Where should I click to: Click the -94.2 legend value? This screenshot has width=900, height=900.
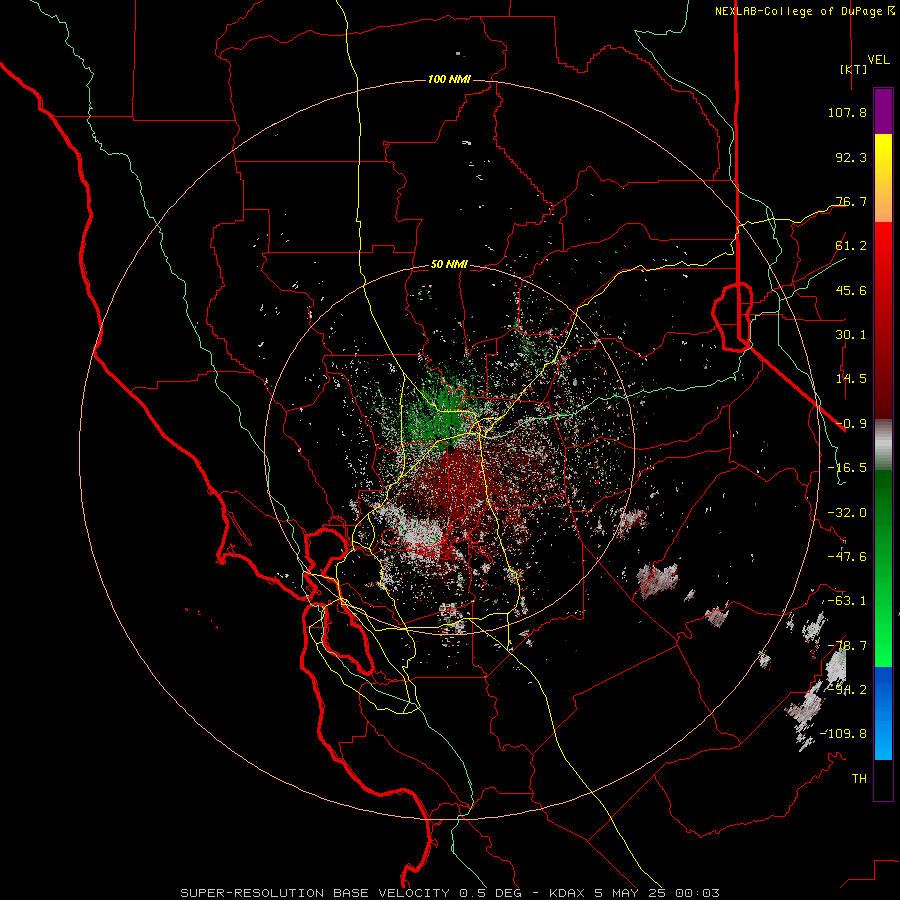coord(847,690)
